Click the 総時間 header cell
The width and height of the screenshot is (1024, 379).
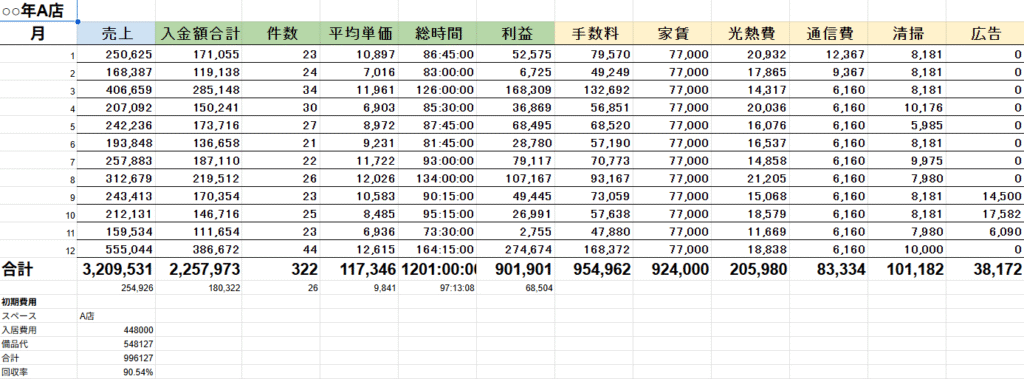pyautogui.click(x=437, y=34)
